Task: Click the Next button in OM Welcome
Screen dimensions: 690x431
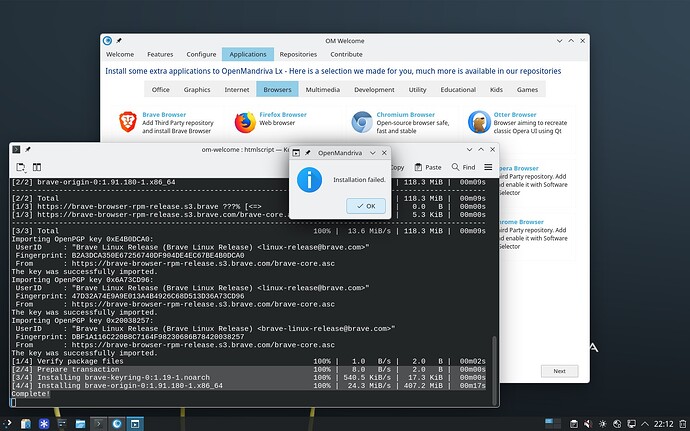Action: point(559,371)
